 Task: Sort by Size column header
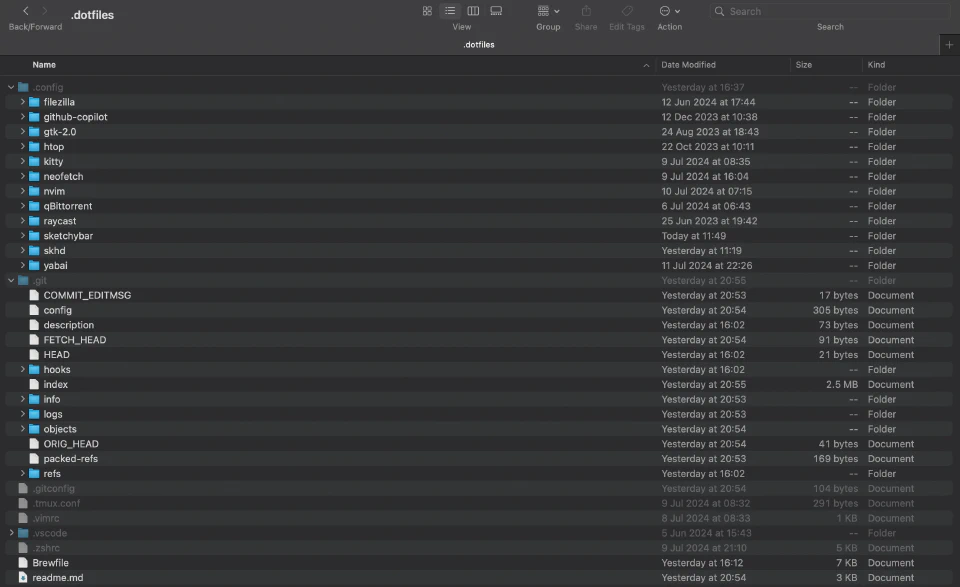(x=804, y=65)
